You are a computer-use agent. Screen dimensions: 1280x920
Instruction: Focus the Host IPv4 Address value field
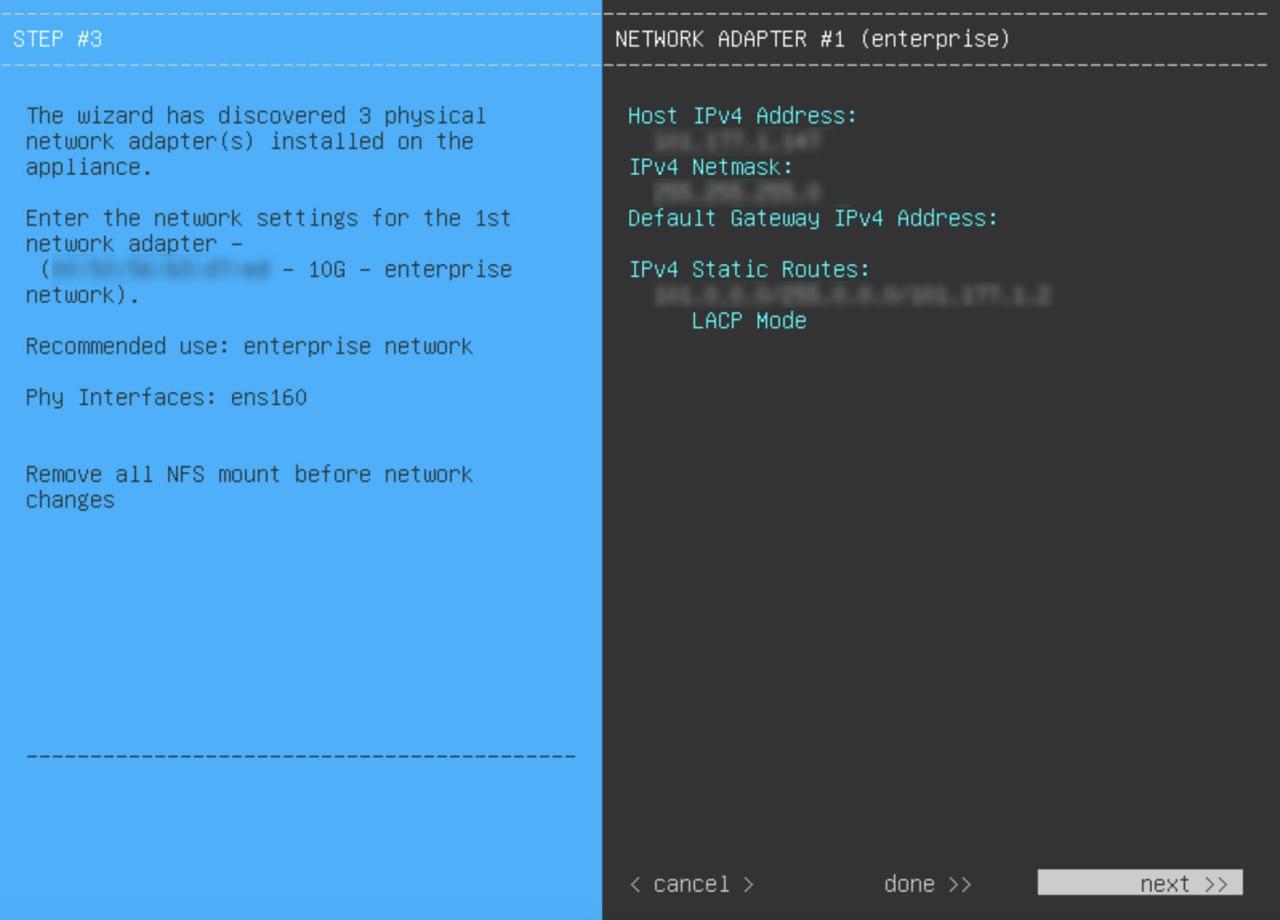738,142
